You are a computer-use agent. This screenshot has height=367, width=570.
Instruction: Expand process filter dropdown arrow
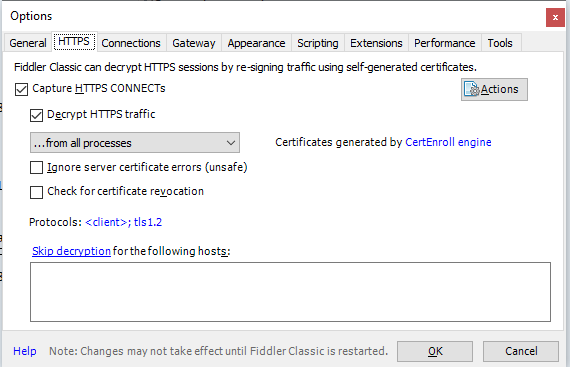(x=230, y=143)
